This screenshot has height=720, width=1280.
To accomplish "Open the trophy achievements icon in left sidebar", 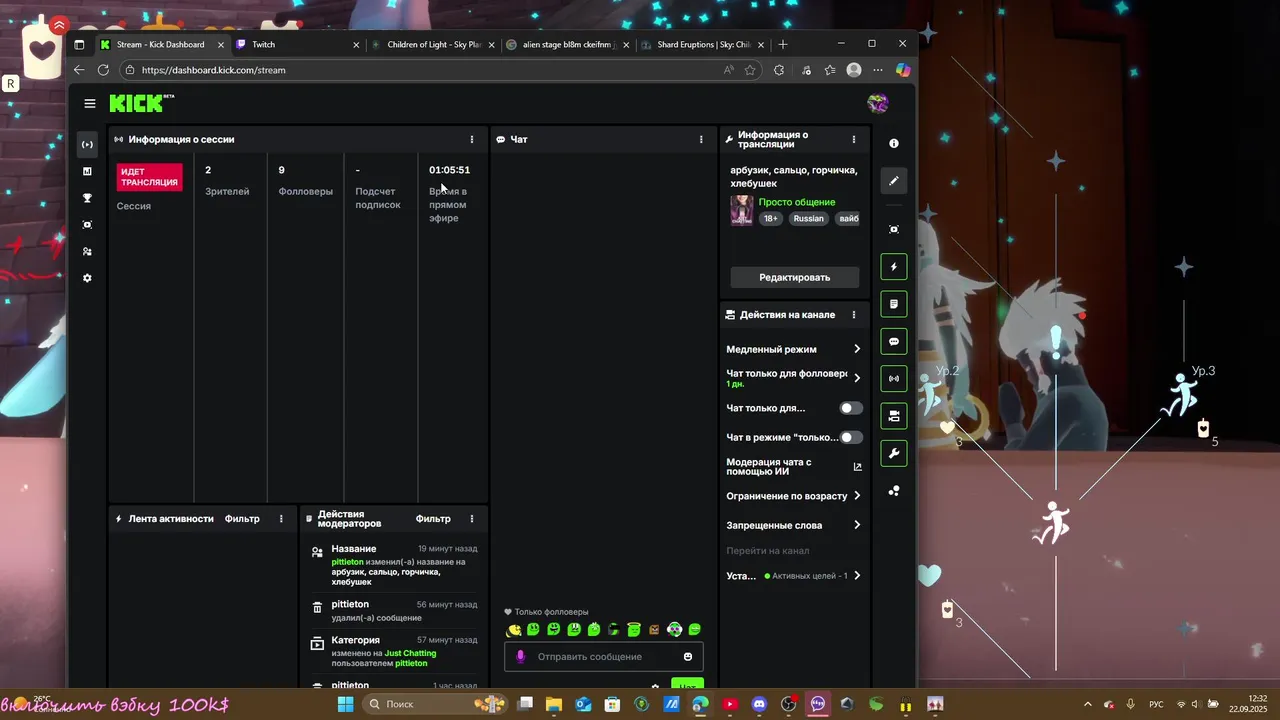I will pos(87,198).
